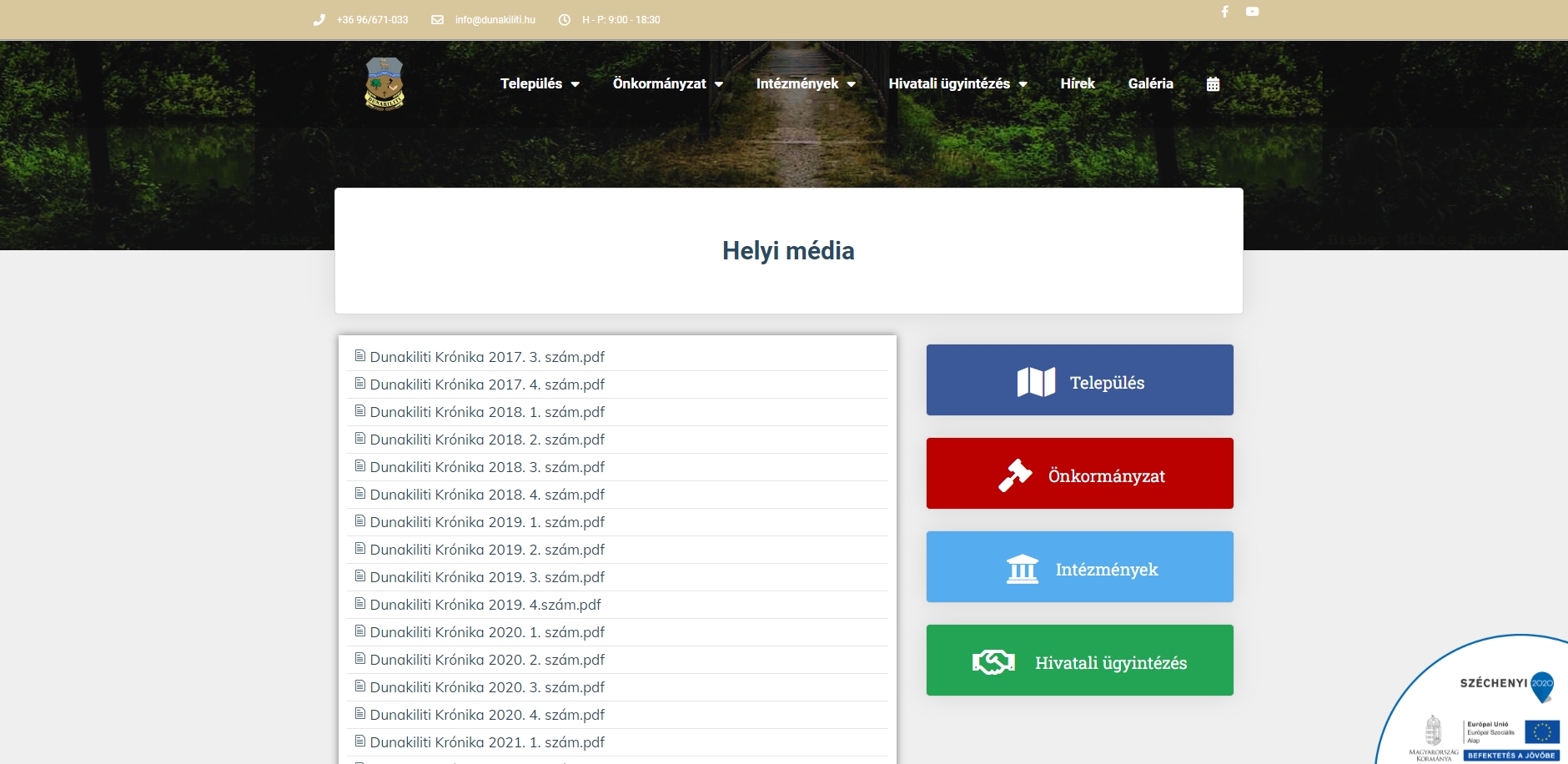
Task: Click the phone icon beside +36 96/671-033
Action: pyautogui.click(x=319, y=20)
